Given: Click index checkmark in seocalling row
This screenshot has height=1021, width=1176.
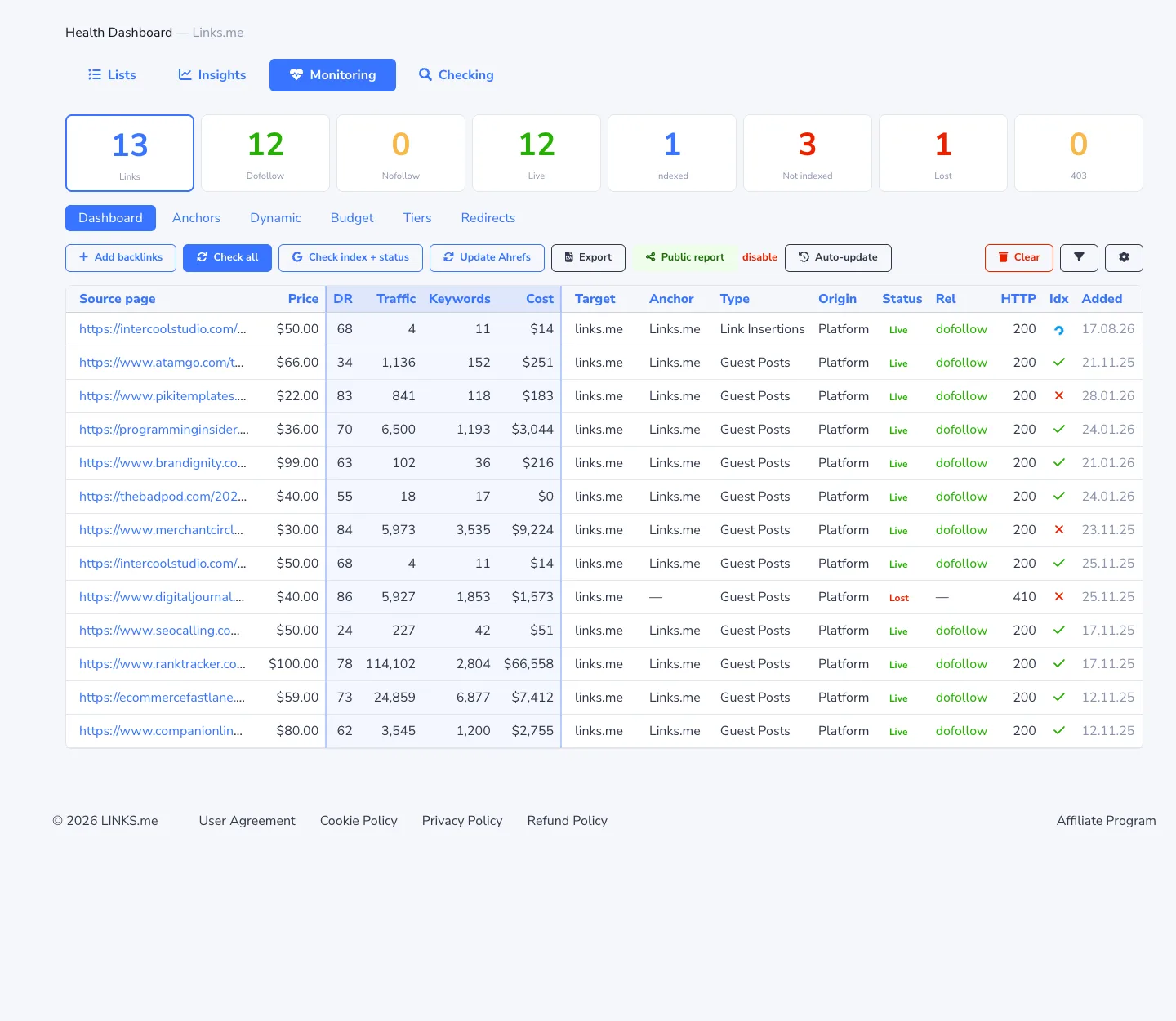Looking at the screenshot, I should (x=1058, y=630).
